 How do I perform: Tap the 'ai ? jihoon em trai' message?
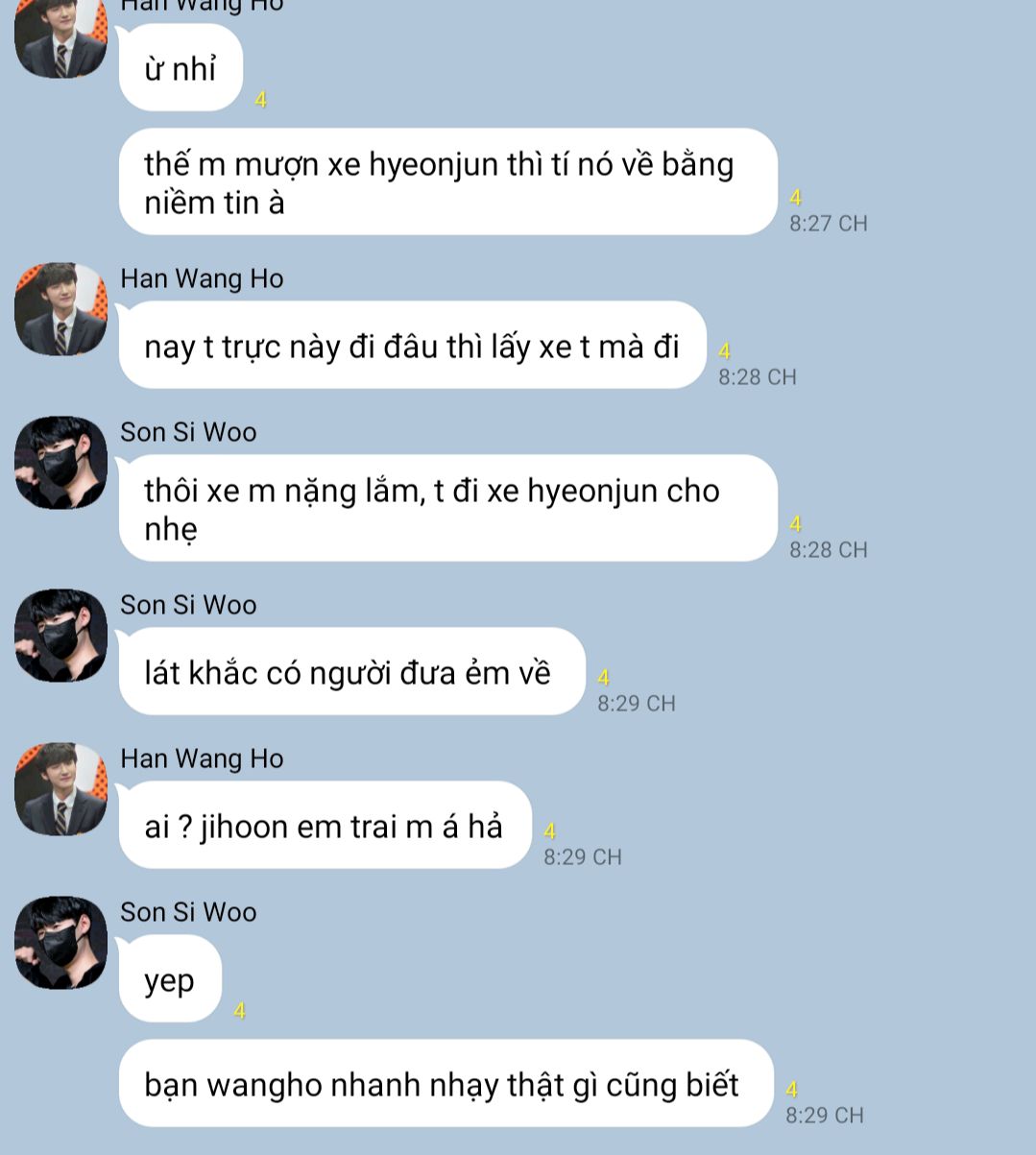pyautogui.click(x=325, y=826)
